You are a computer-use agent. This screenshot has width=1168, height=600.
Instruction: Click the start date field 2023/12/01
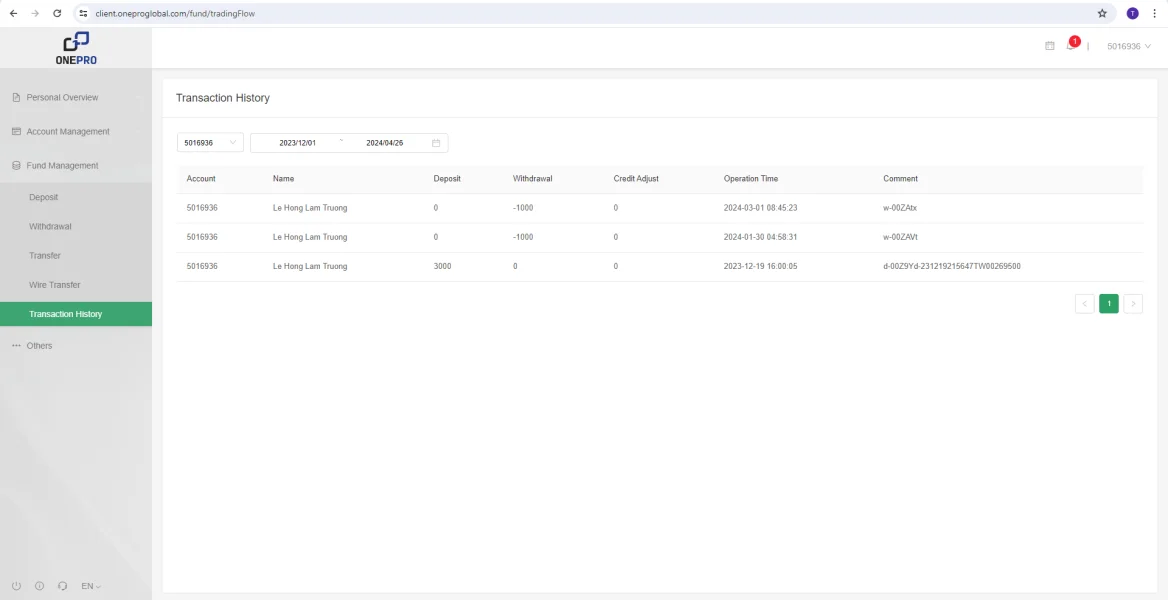click(x=297, y=143)
